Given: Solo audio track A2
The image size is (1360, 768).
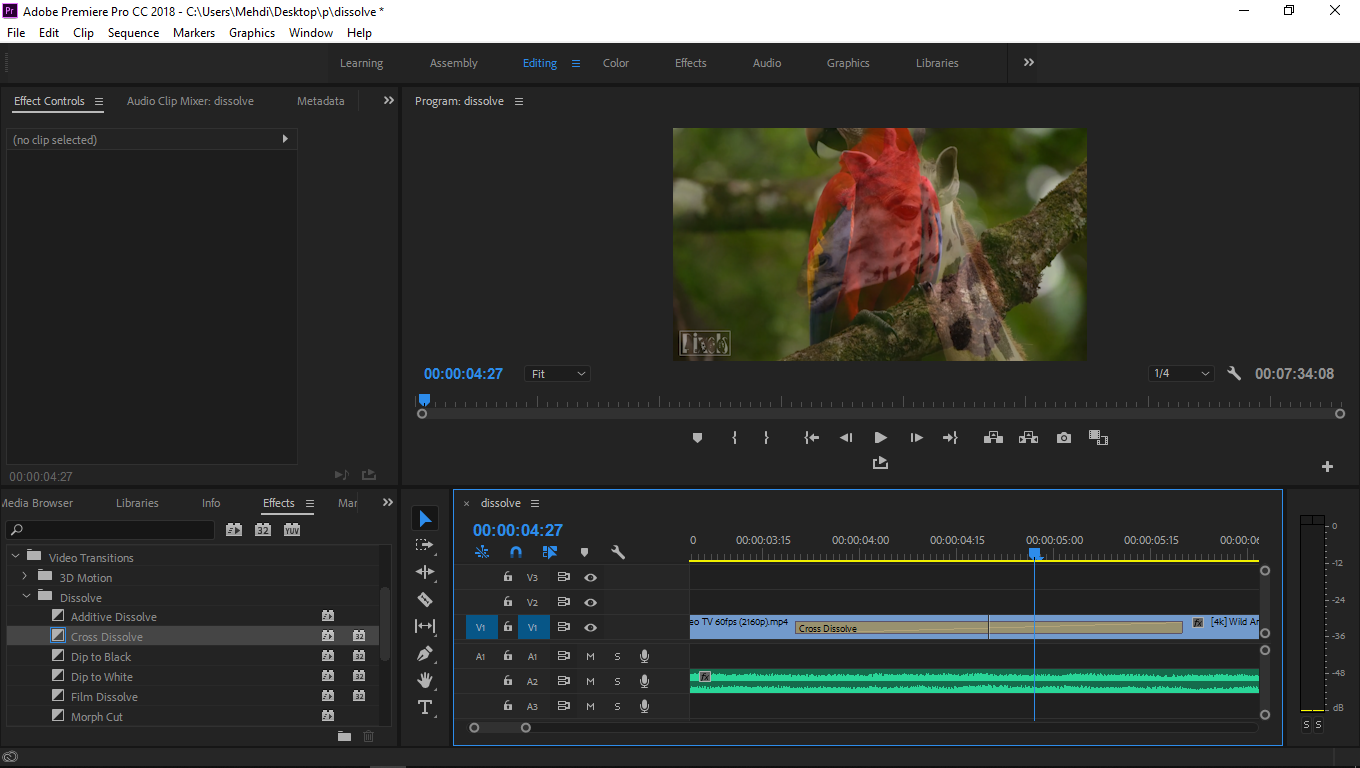Looking at the screenshot, I should tap(617, 681).
